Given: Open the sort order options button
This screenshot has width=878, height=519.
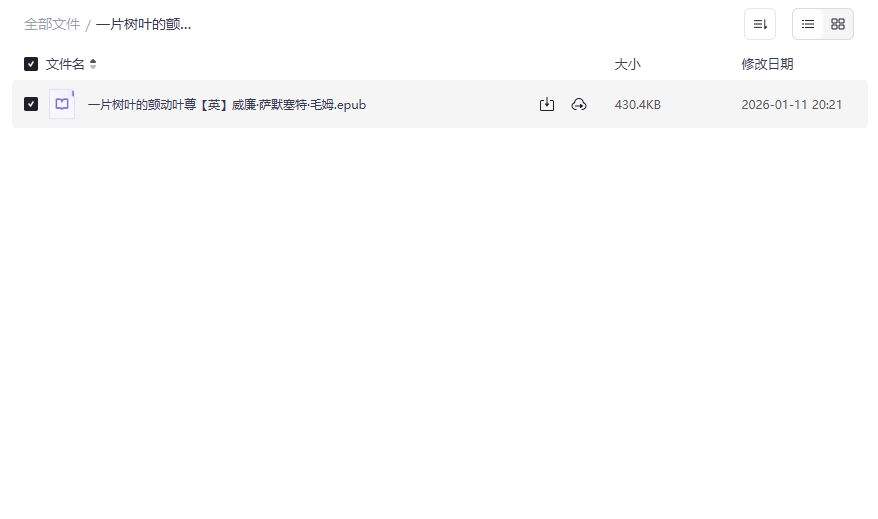Looking at the screenshot, I should (x=759, y=24).
